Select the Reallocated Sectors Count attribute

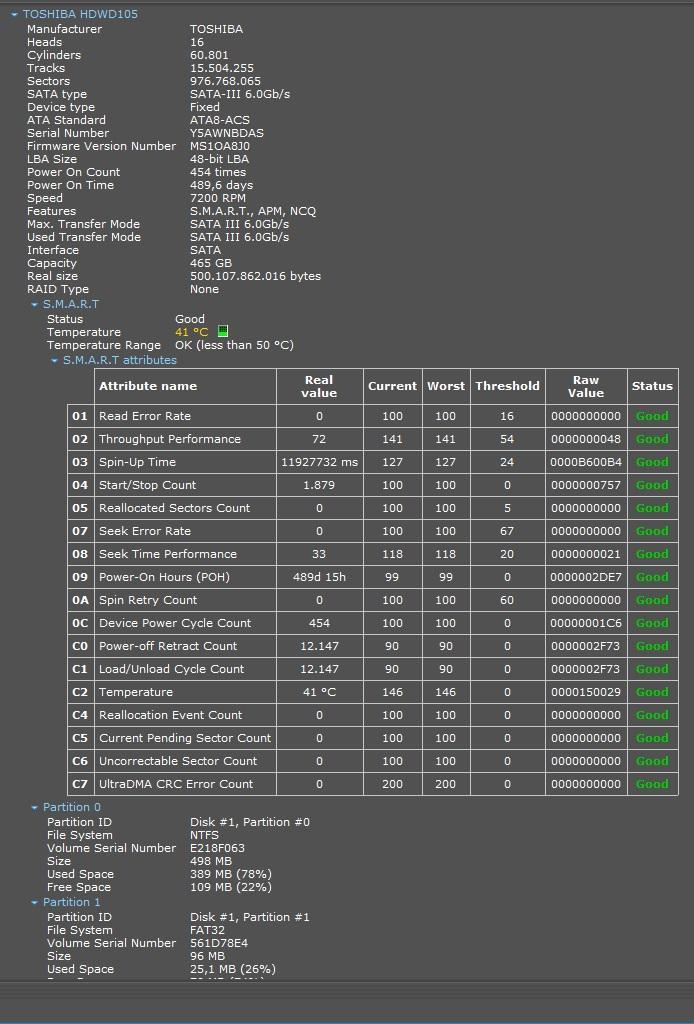(x=174, y=507)
